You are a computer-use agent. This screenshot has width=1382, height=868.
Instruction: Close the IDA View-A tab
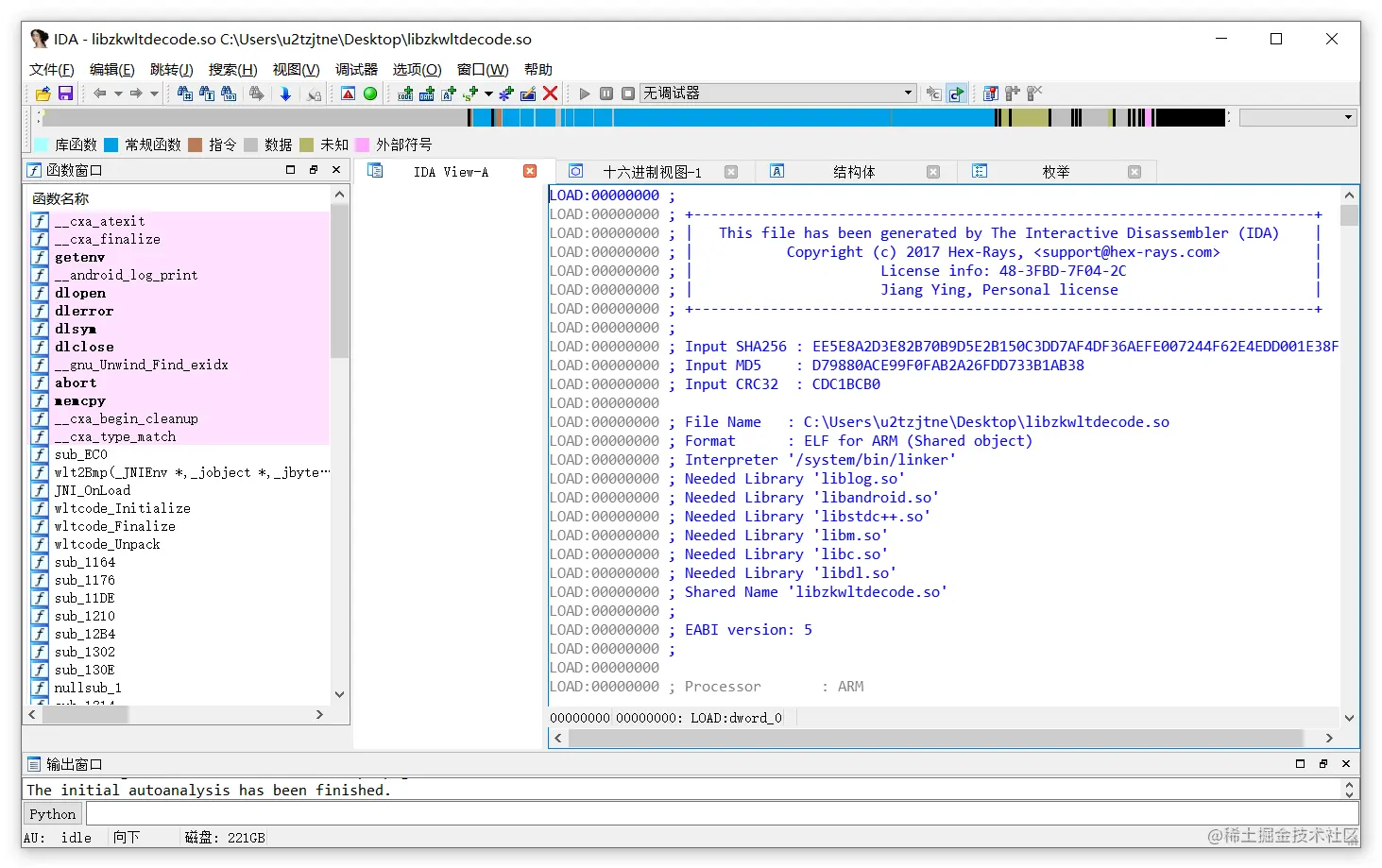(530, 171)
